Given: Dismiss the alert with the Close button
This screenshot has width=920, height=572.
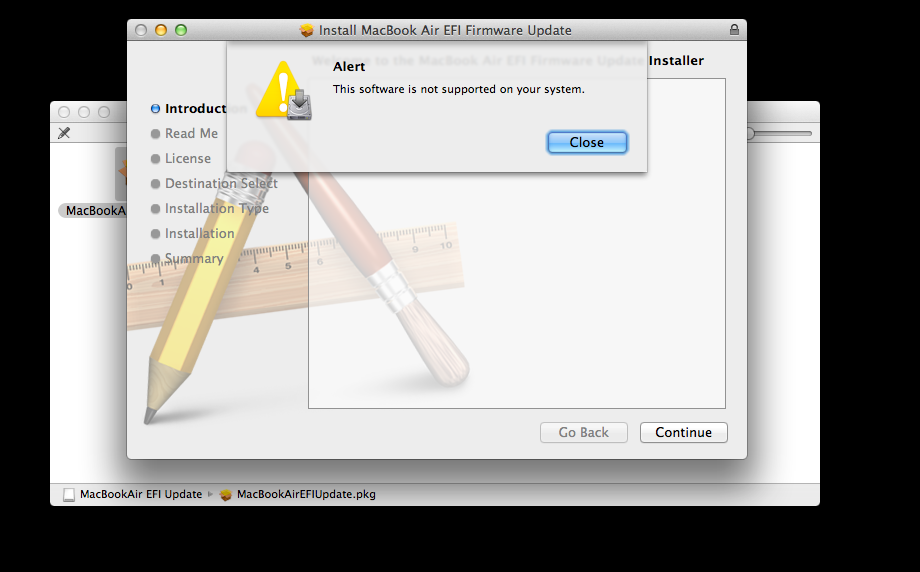Looking at the screenshot, I should pyautogui.click(x=587, y=143).
